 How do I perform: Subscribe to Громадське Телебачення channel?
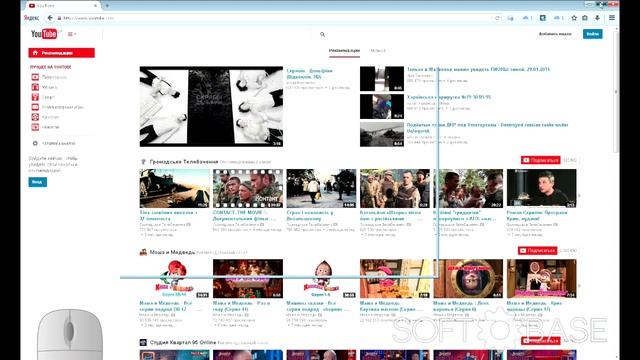540,160
